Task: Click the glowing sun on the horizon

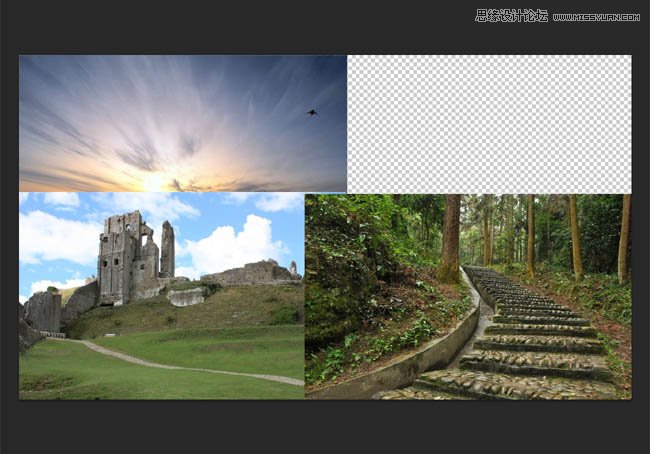Action: (157, 182)
